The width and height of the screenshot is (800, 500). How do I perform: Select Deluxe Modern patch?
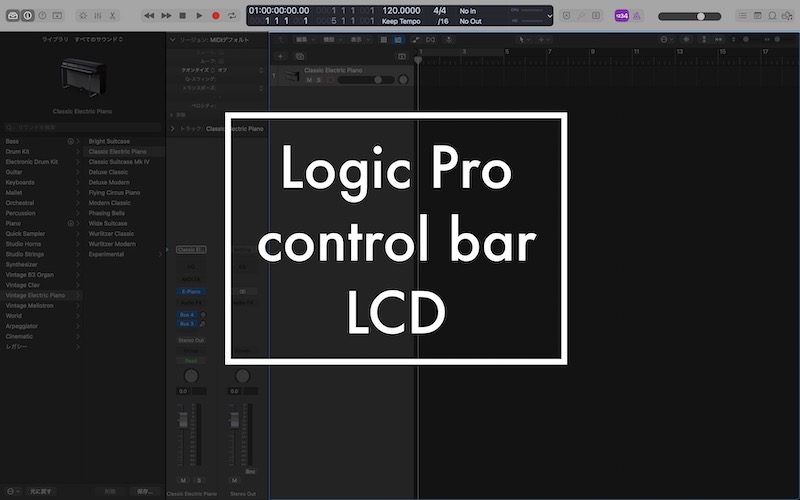pyautogui.click(x=109, y=182)
